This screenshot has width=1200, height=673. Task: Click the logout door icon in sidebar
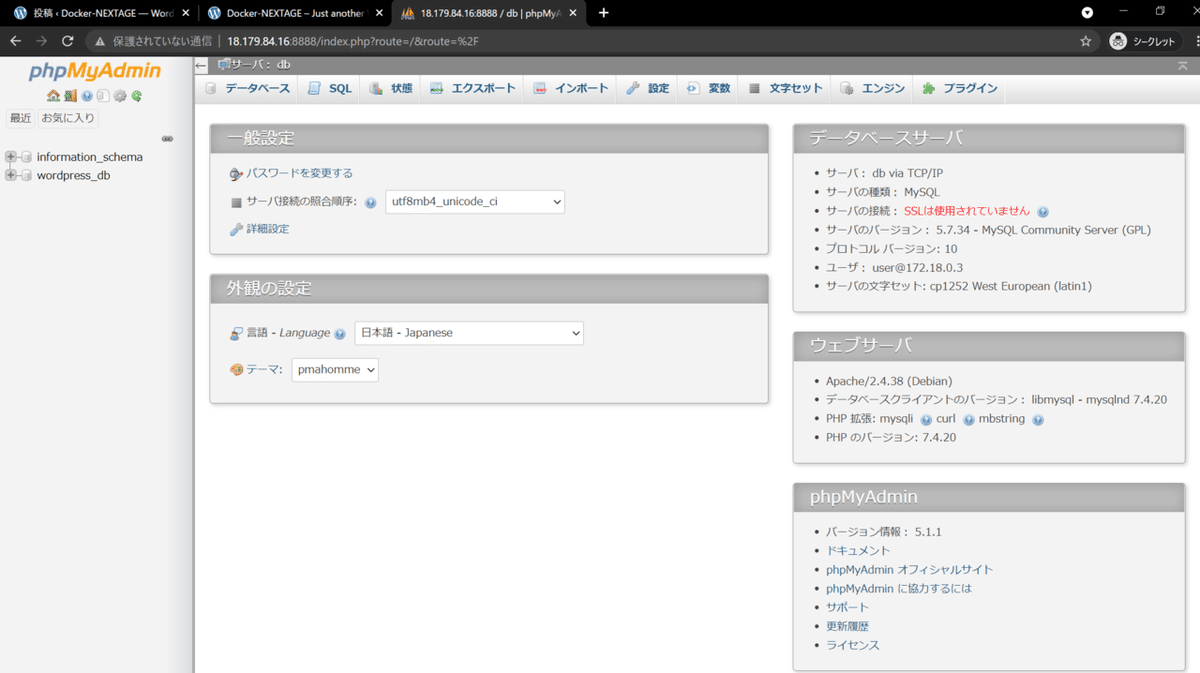click(x=71, y=96)
